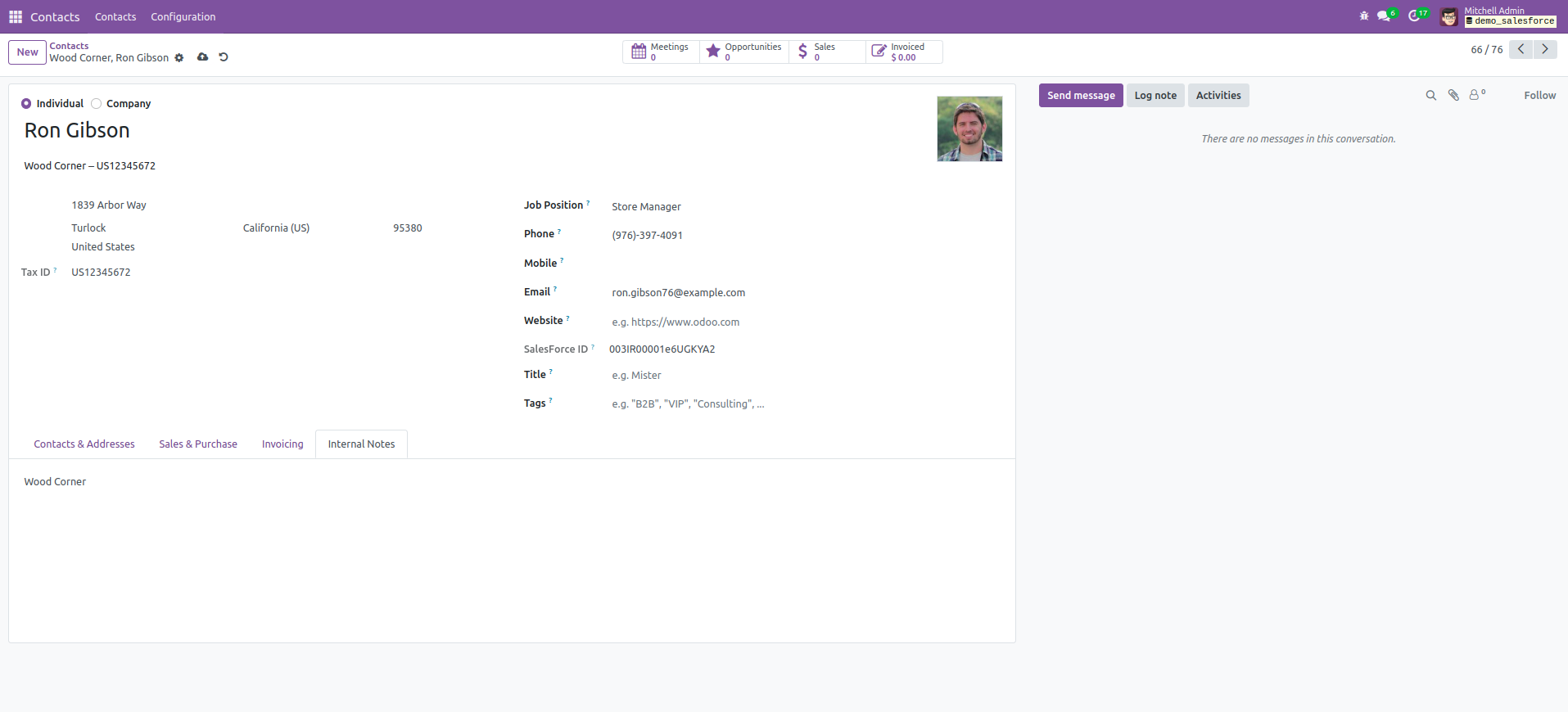
Task: Switch to Contacts & Addresses tab
Action: click(84, 444)
